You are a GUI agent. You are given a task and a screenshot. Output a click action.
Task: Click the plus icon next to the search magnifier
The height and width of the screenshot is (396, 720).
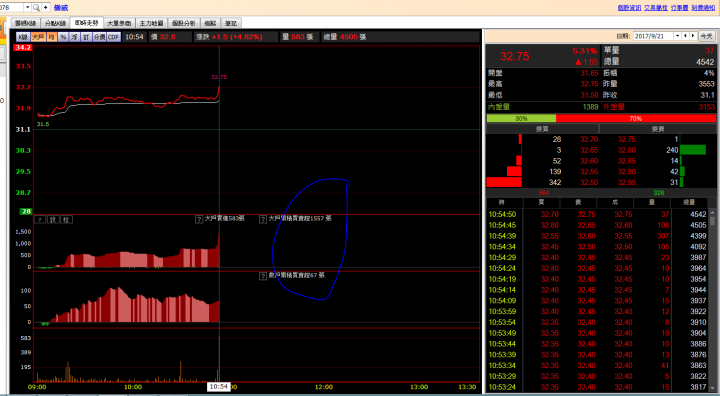(46, 7)
